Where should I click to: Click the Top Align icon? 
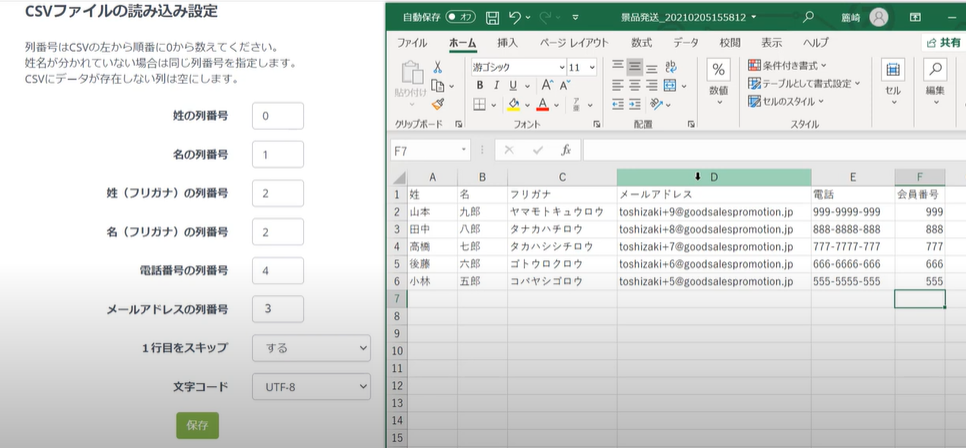tap(618, 67)
